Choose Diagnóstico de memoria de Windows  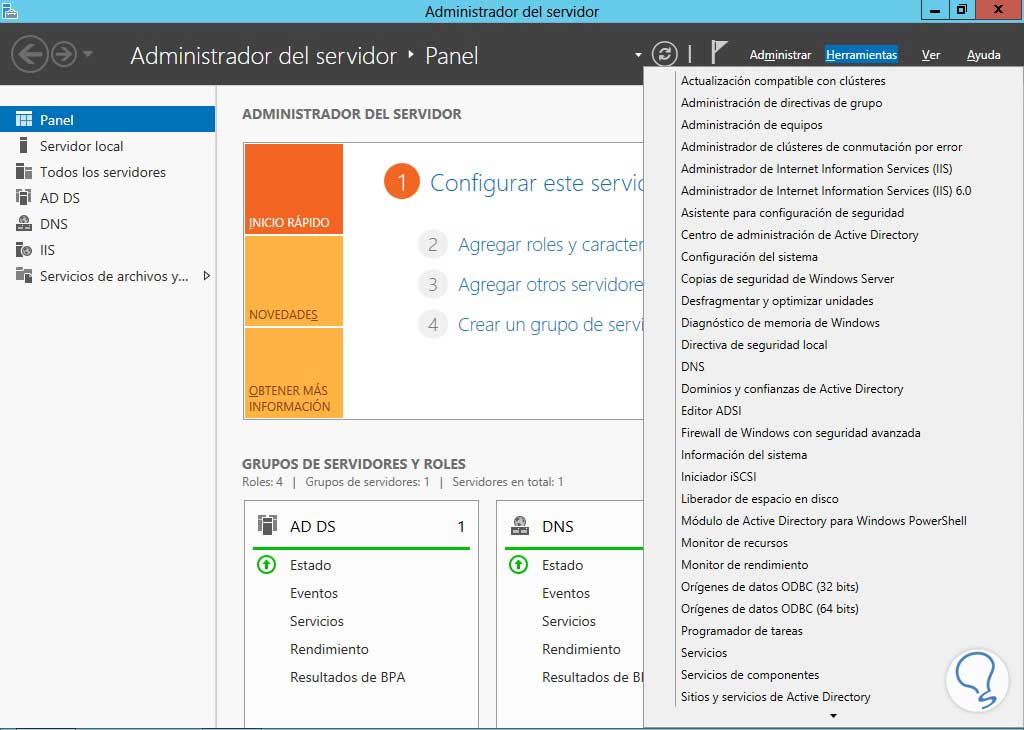[x=780, y=323]
